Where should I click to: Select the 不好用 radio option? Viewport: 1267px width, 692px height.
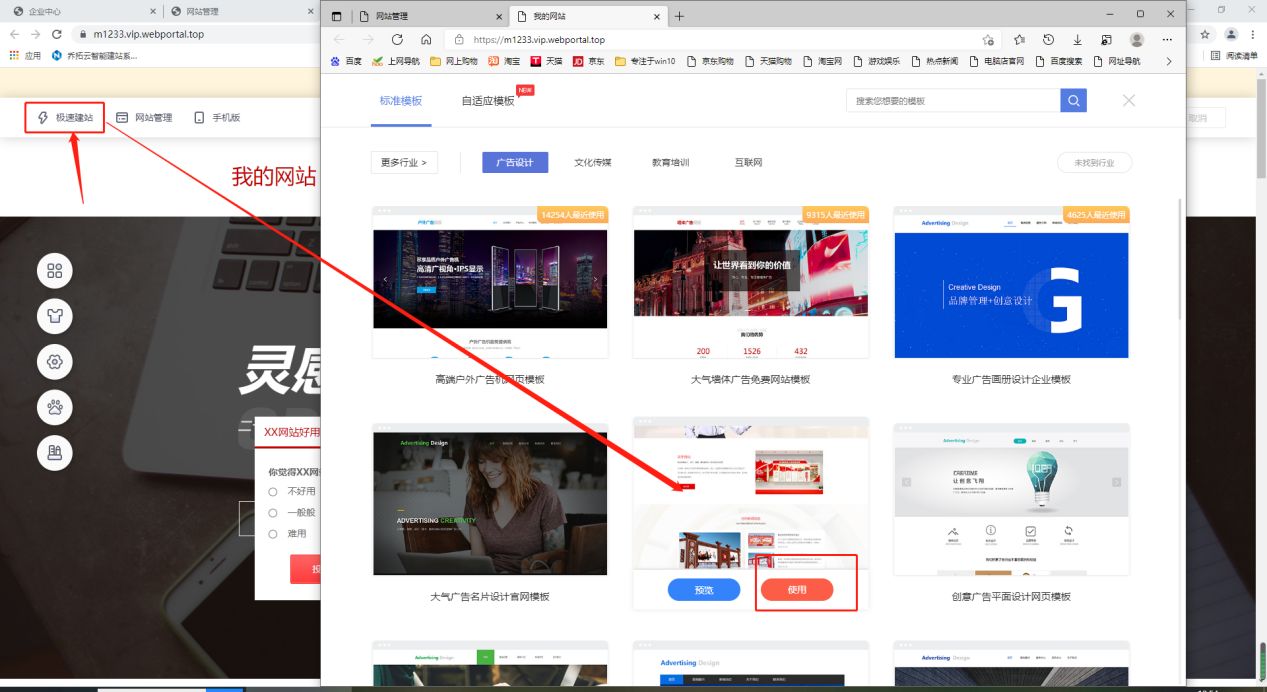pos(273,491)
